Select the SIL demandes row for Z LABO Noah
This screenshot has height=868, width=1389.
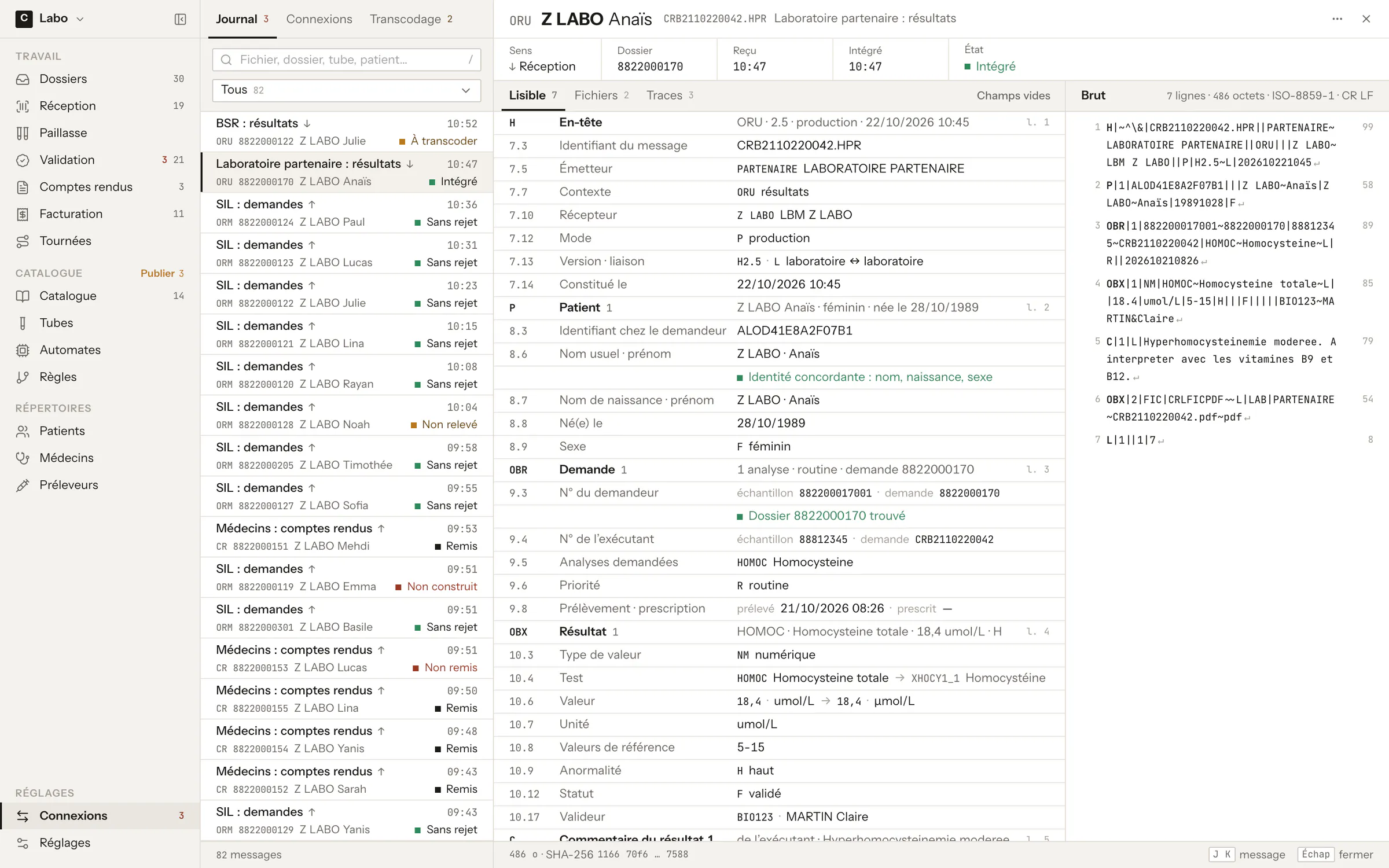coord(346,415)
